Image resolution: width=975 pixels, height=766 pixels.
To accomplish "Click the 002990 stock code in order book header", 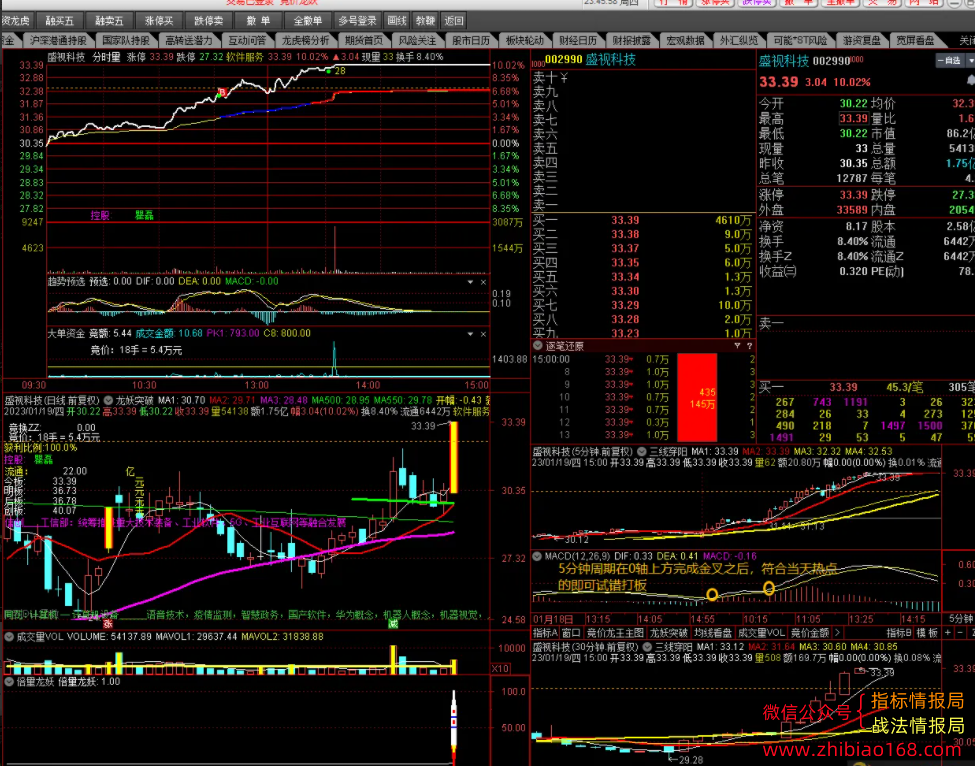I will (563, 60).
